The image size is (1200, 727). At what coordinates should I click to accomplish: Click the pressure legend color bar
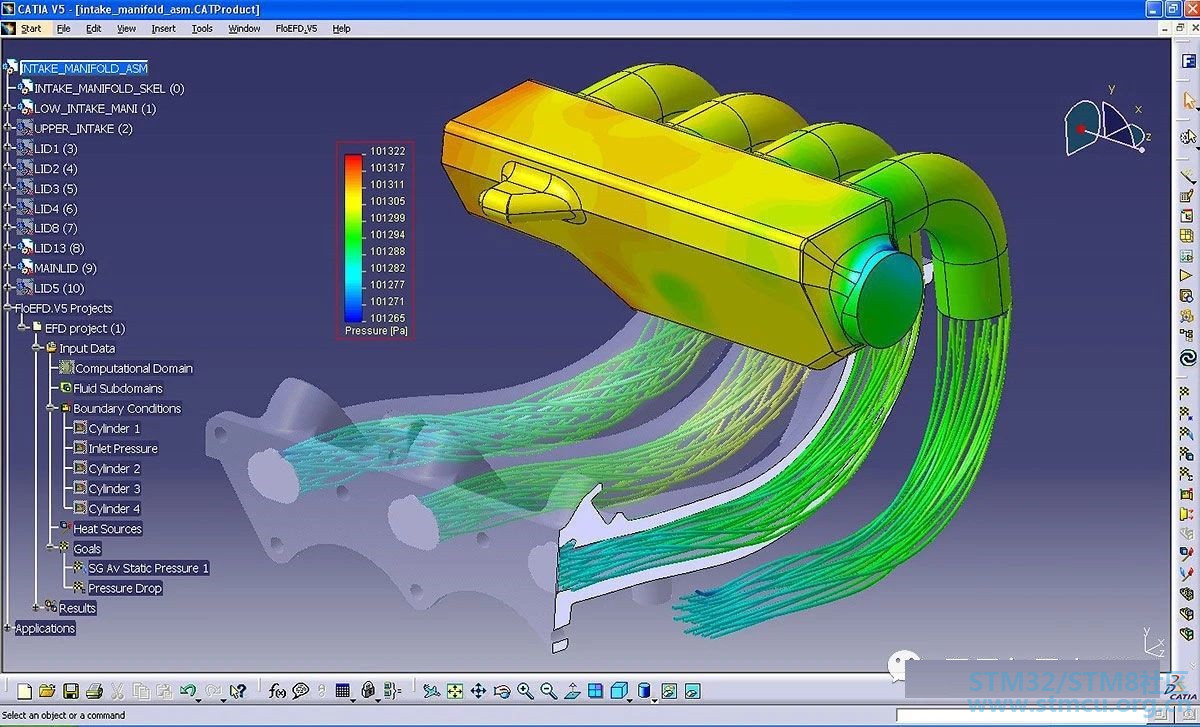[x=353, y=236]
